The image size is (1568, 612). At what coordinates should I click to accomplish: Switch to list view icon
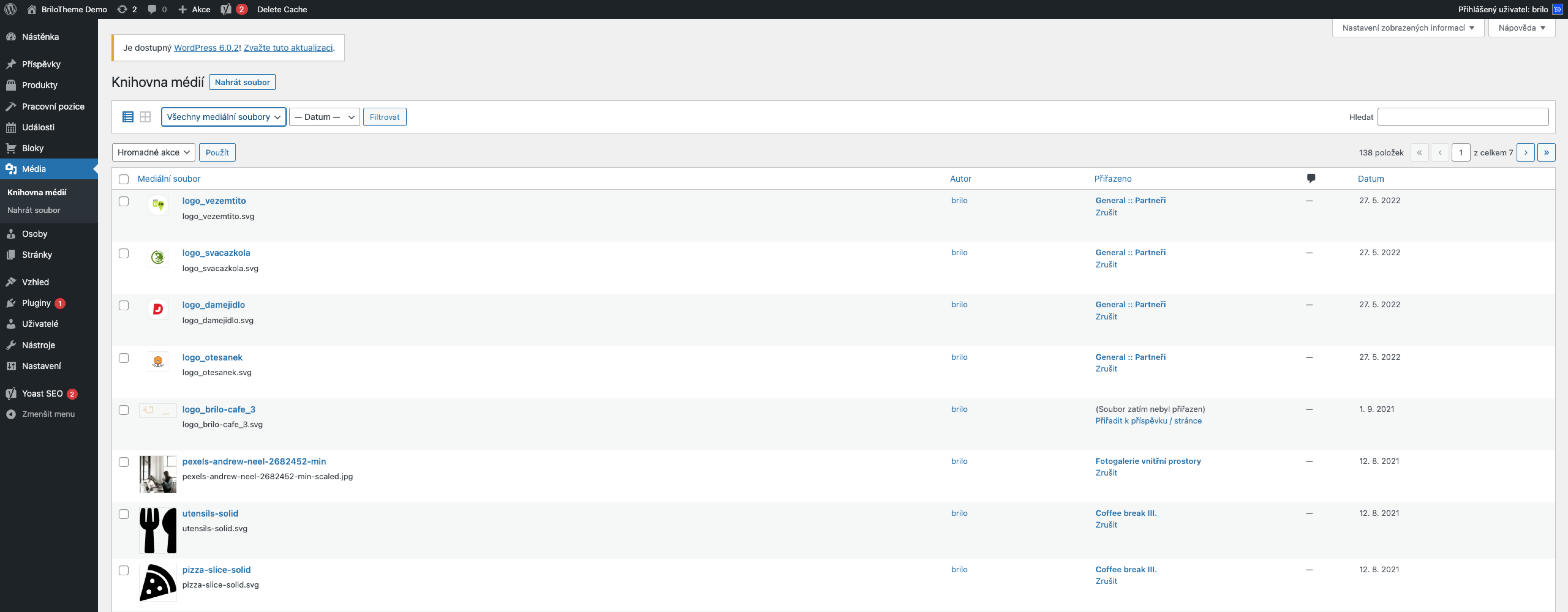pos(128,117)
